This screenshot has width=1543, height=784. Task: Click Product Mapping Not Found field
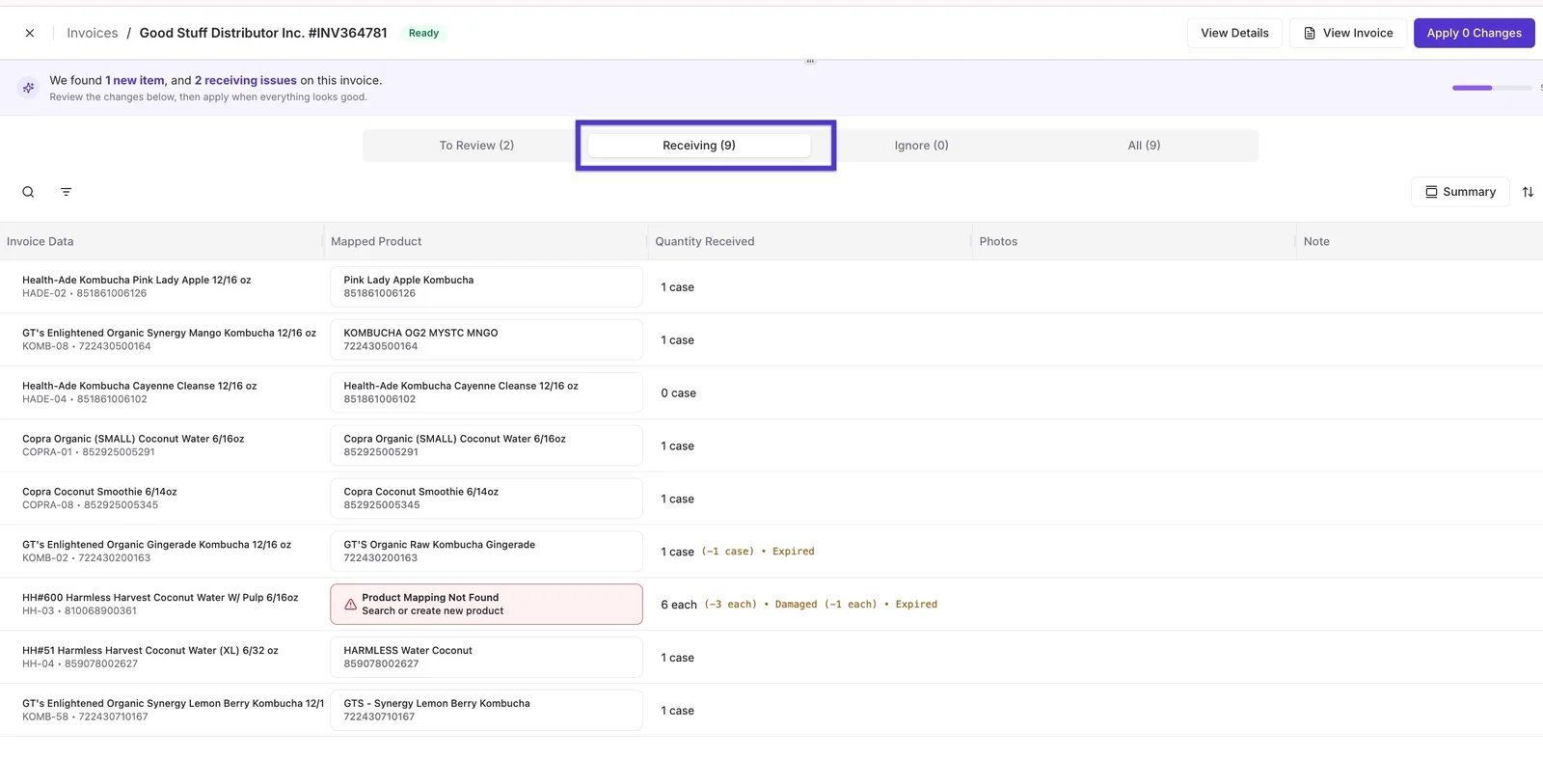(486, 605)
